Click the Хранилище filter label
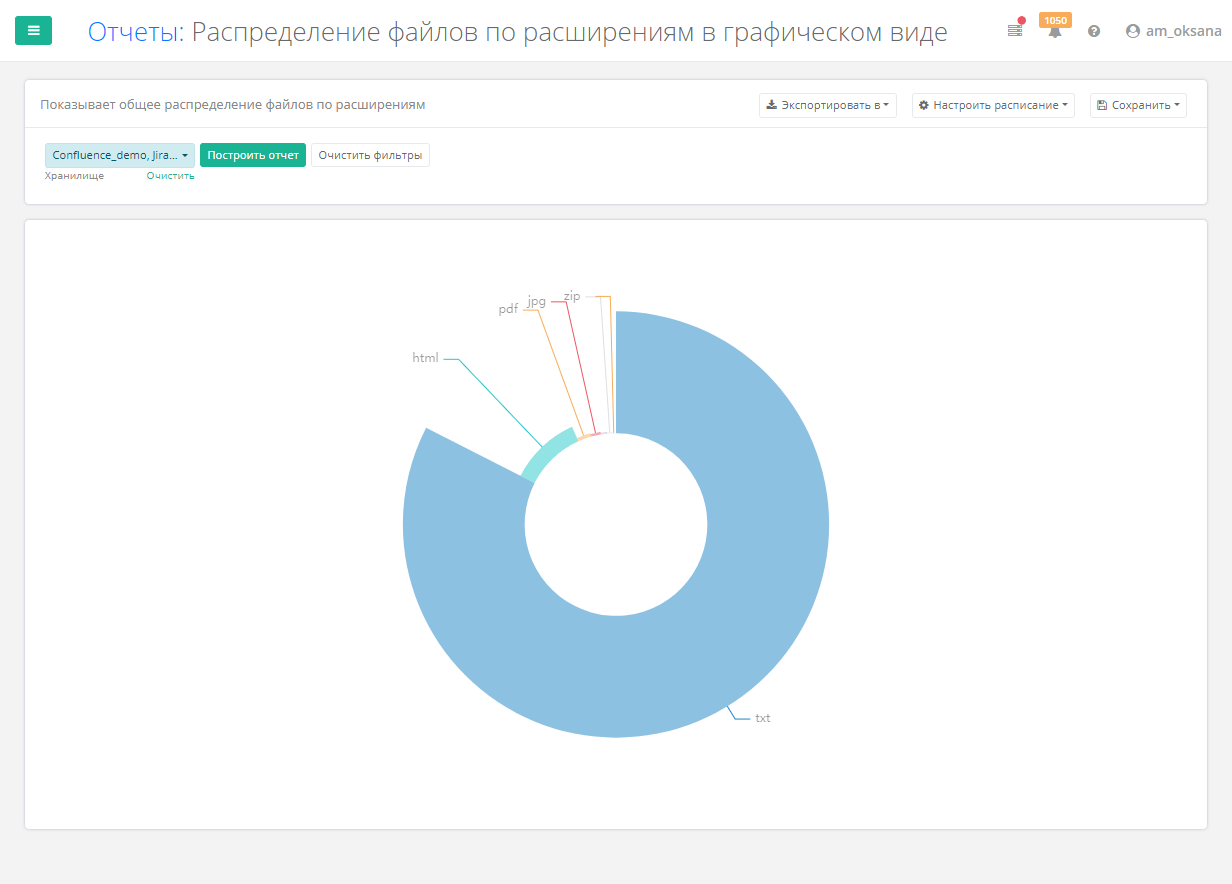Image resolution: width=1232 pixels, height=884 pixels. 74,176
